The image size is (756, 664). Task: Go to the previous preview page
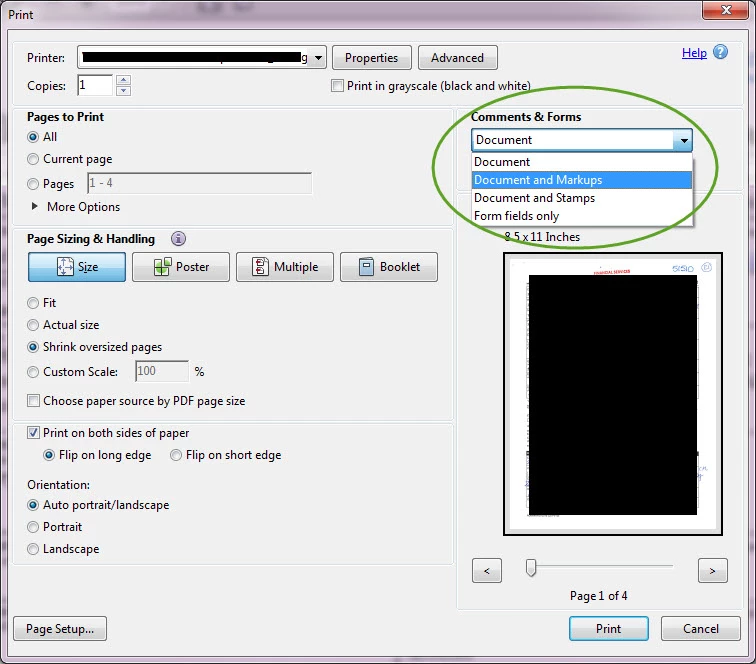click(x=487, y=571)
